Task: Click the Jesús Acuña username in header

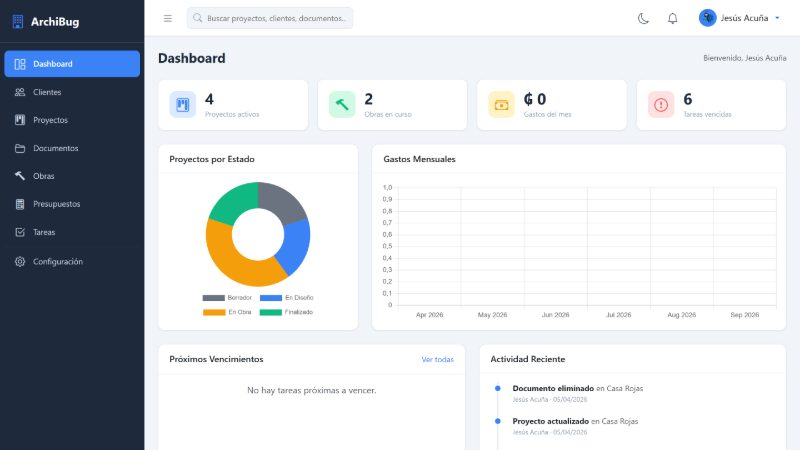Action: pyautogui.click(x=744, y=18)
